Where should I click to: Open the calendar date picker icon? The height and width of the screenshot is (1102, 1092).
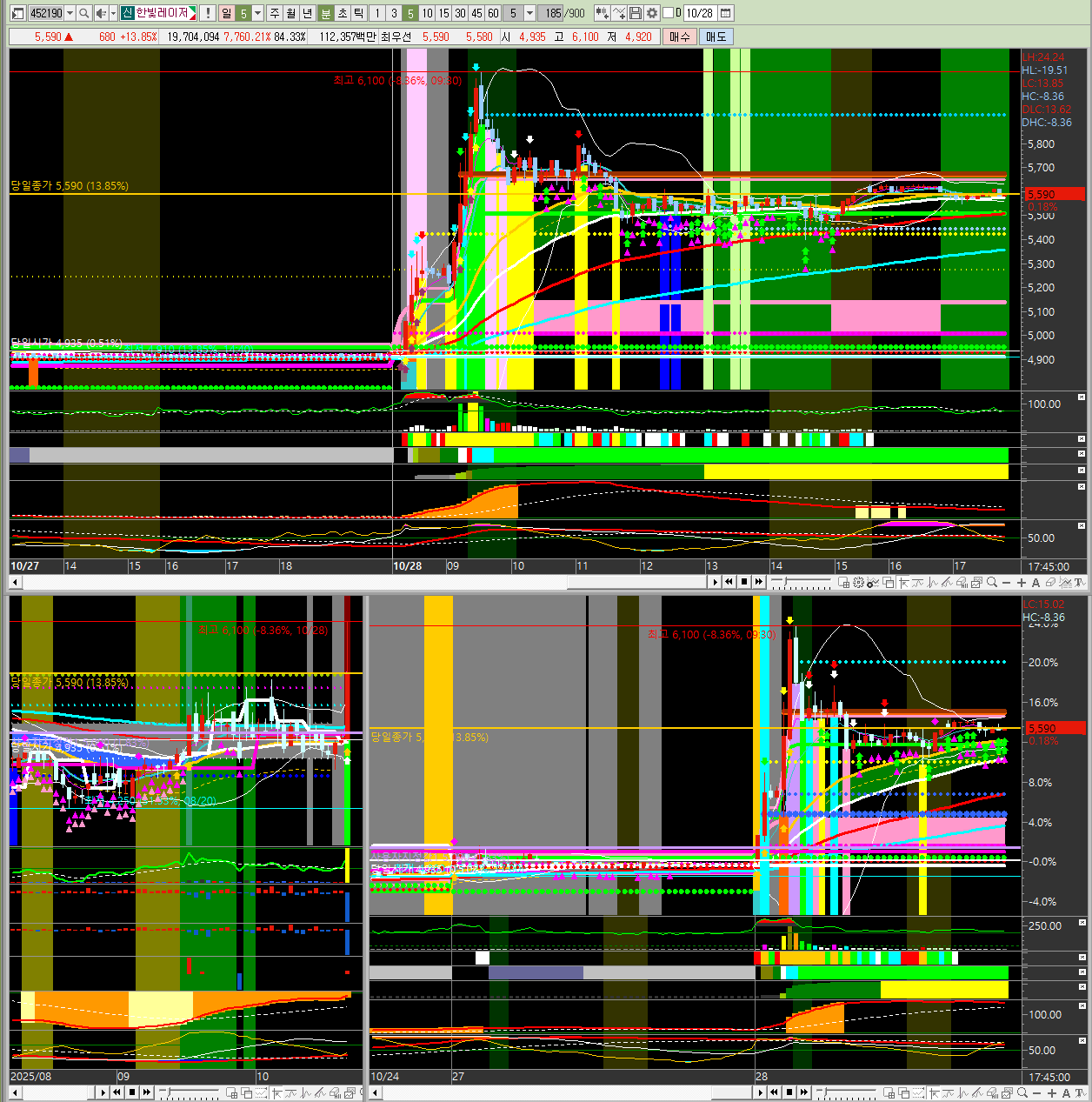click(725, 13)
